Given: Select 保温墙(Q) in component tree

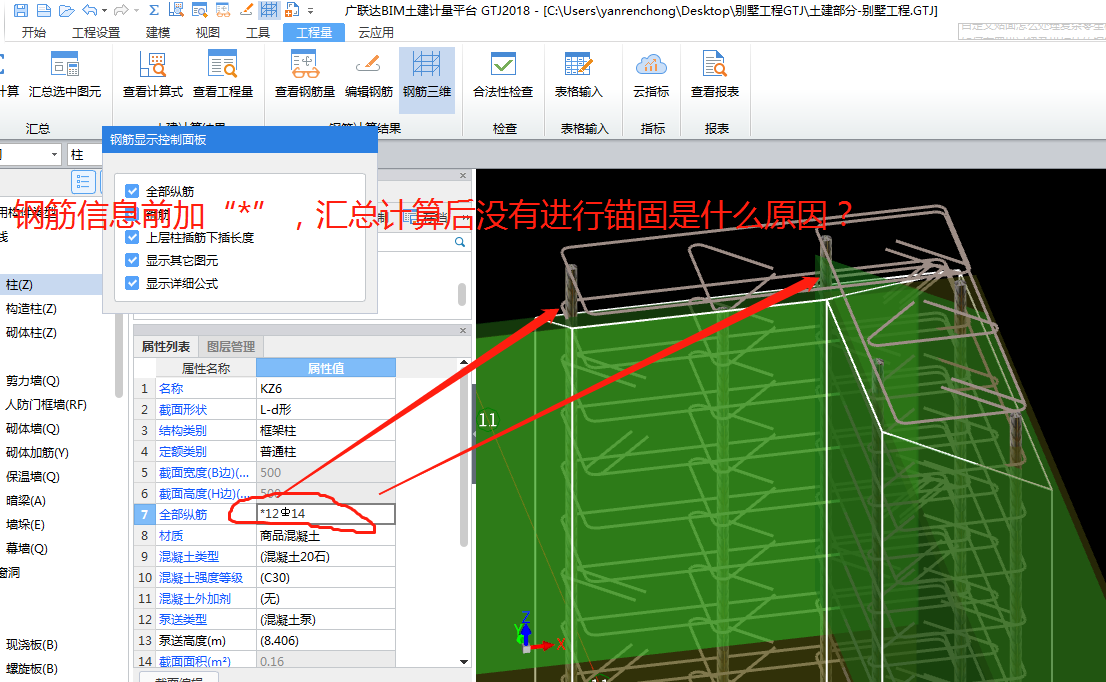Looking at the screenshot, I should (x=32, y=477).
